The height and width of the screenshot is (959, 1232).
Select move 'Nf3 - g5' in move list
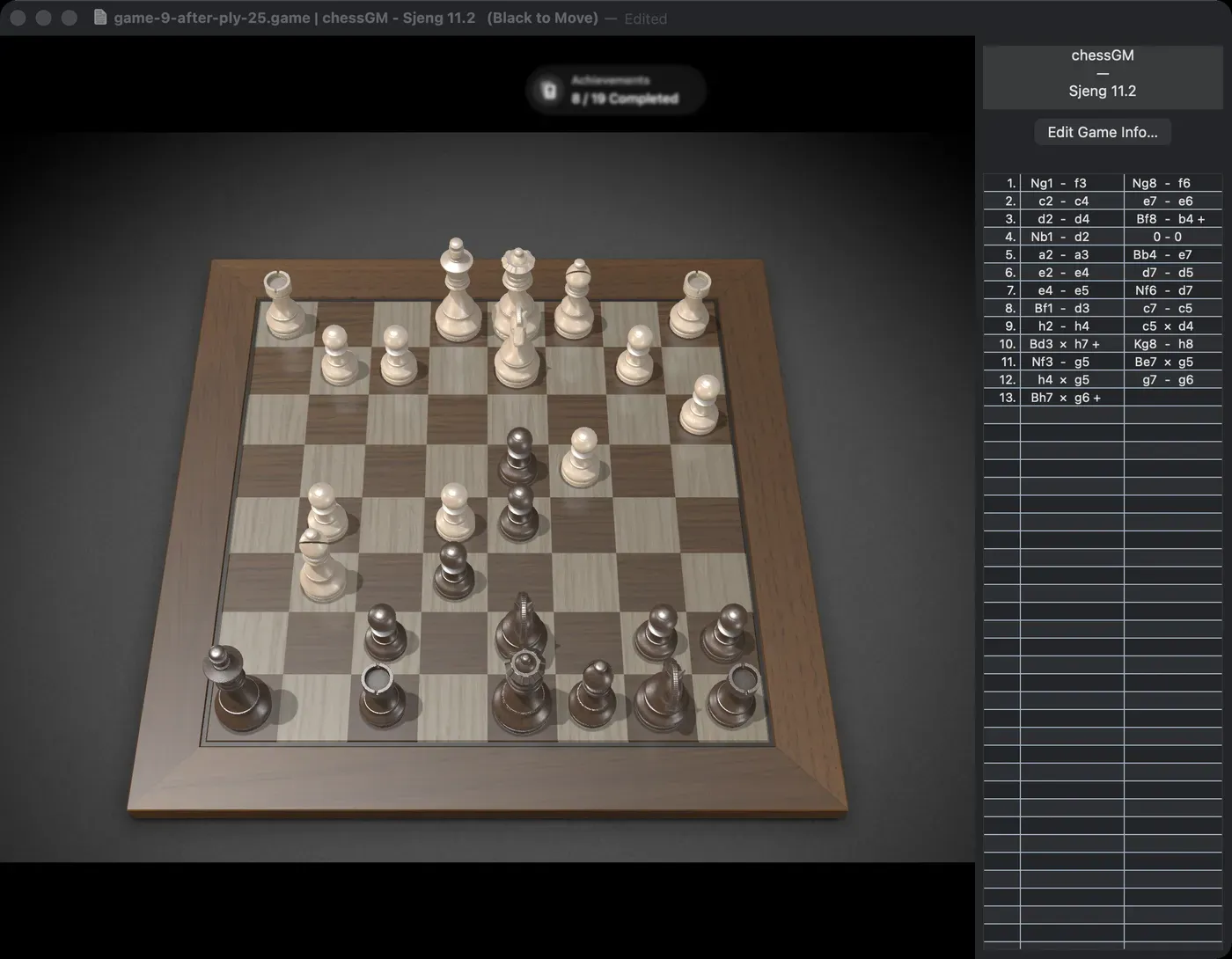(x=1060, y=362)
